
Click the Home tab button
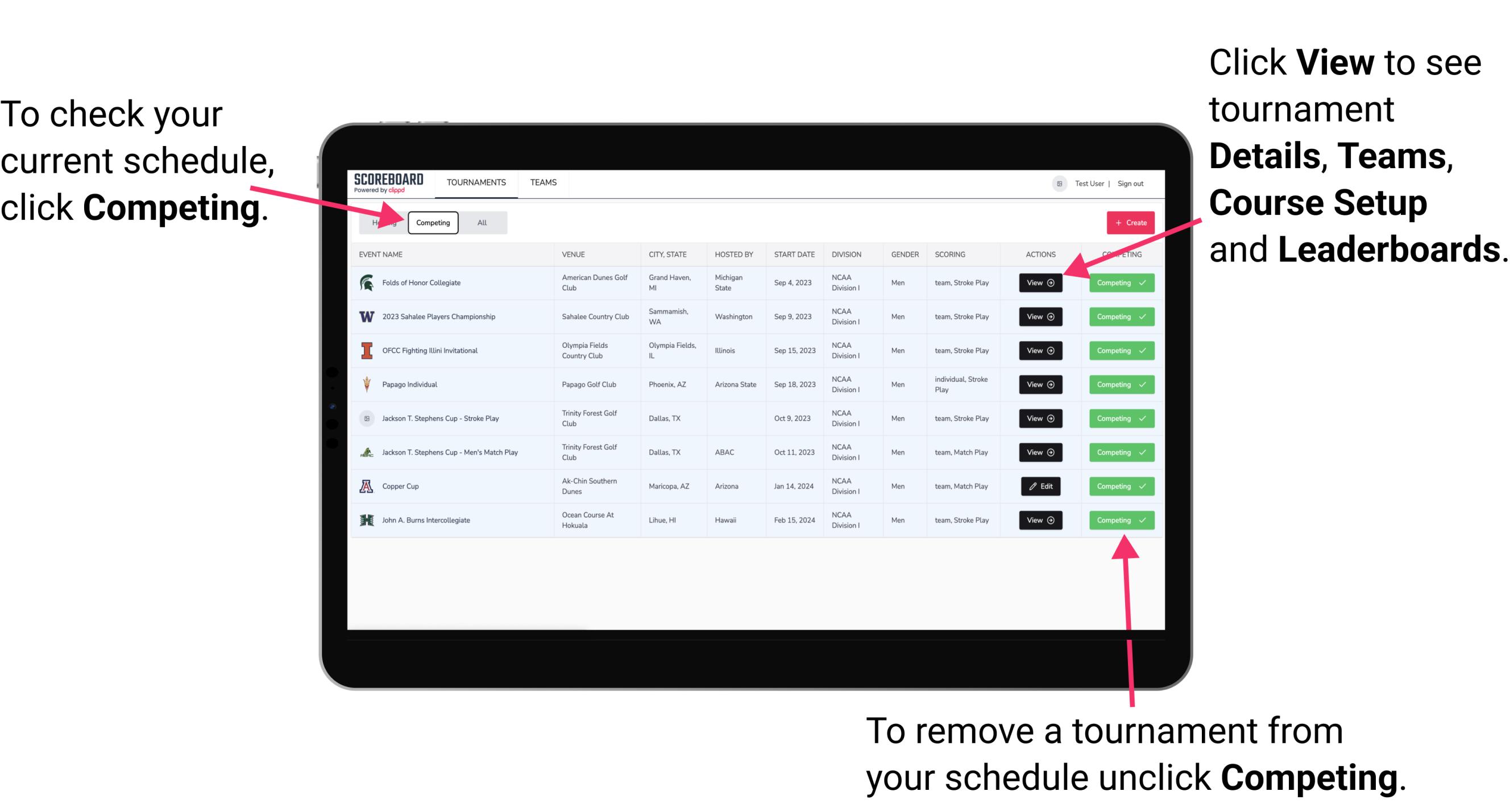click(383, 222)
